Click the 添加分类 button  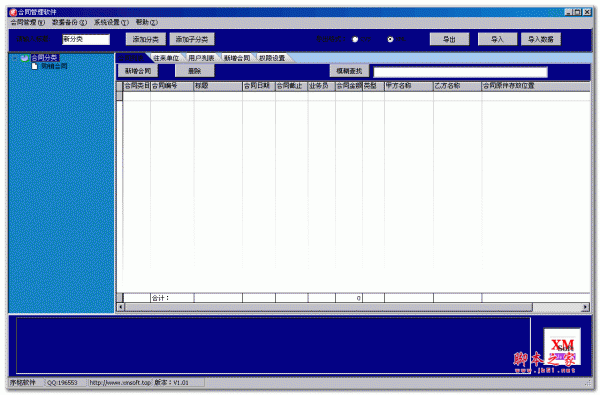tap(145, 39)
